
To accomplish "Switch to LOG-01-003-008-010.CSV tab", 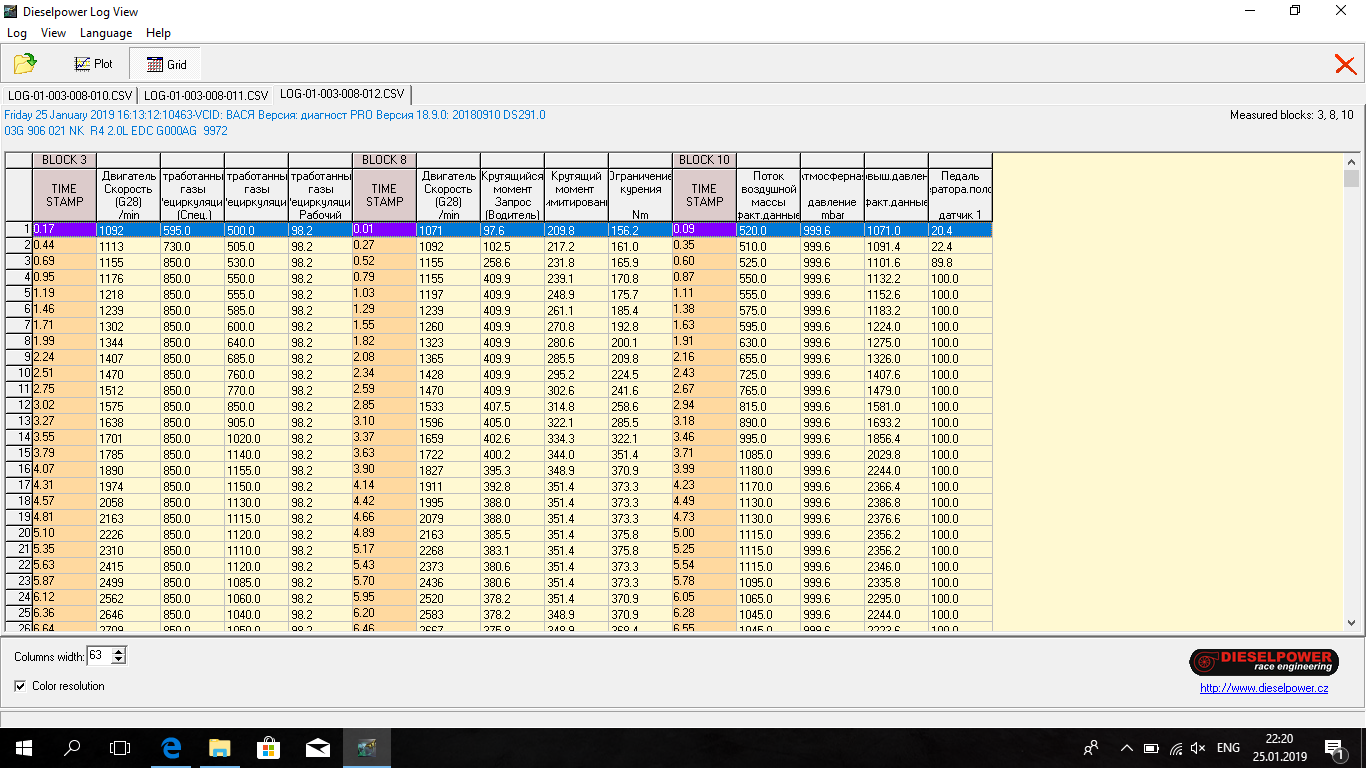I will pos(69,95).
